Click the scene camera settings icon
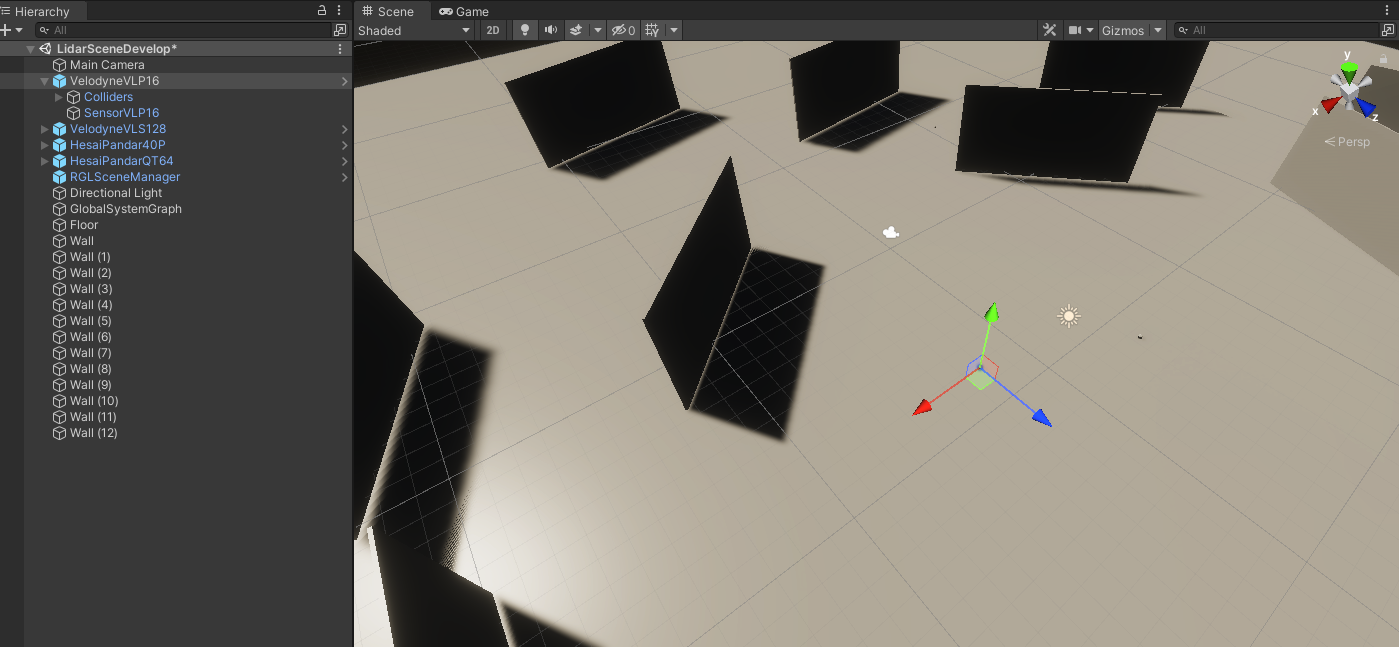 click(1076, 30)
